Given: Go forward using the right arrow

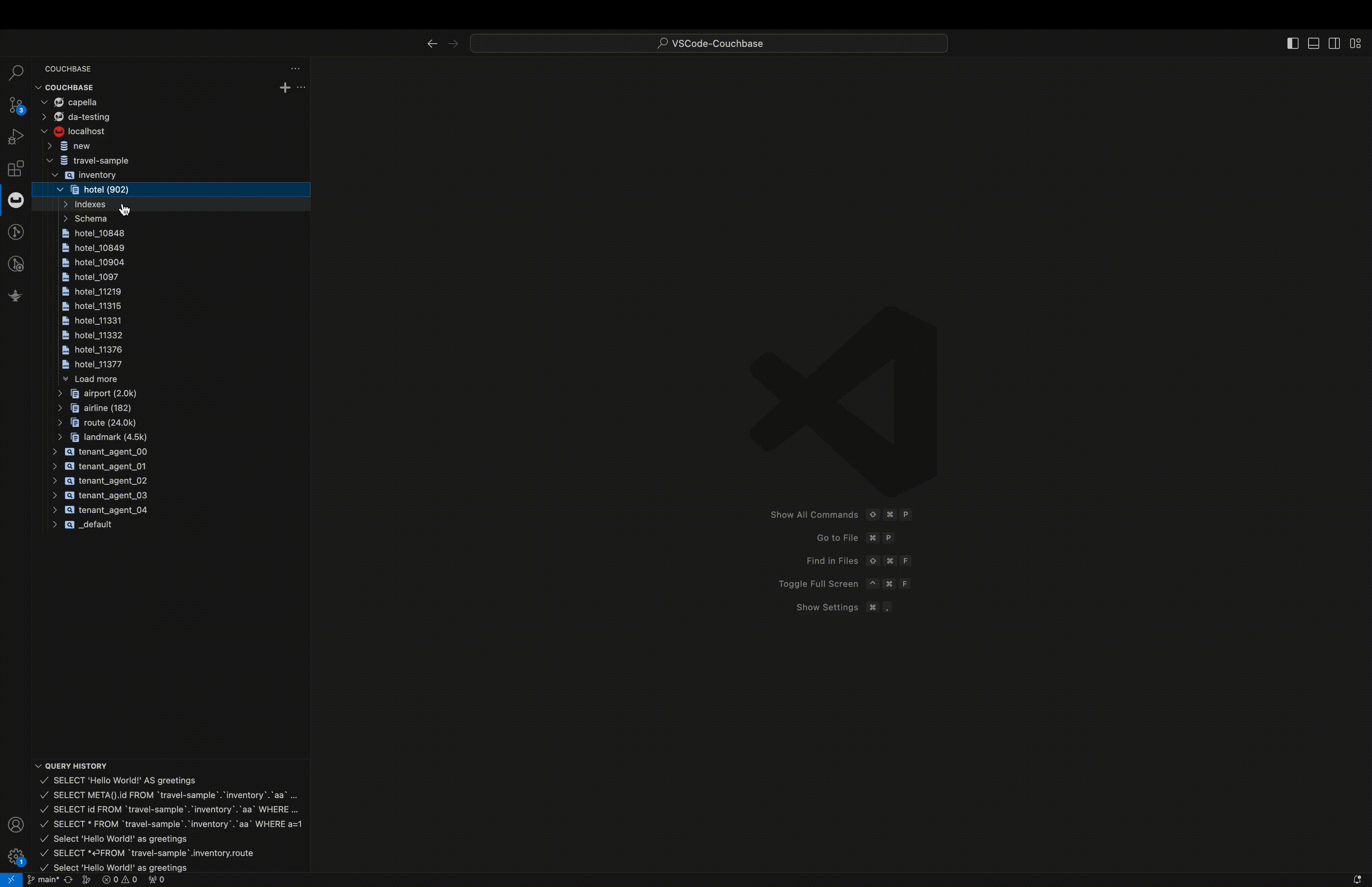Looking at the screenshot, I should pos(453,44).
